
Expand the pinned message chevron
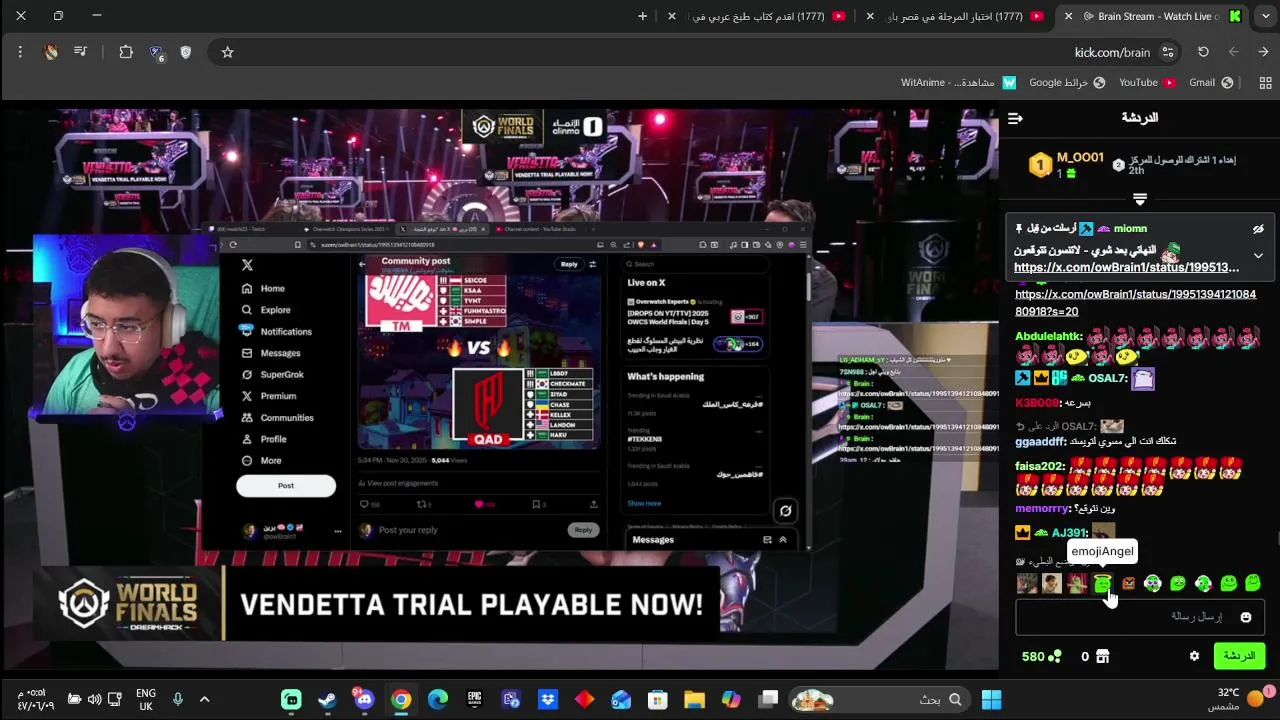(x=1258, y=256)
